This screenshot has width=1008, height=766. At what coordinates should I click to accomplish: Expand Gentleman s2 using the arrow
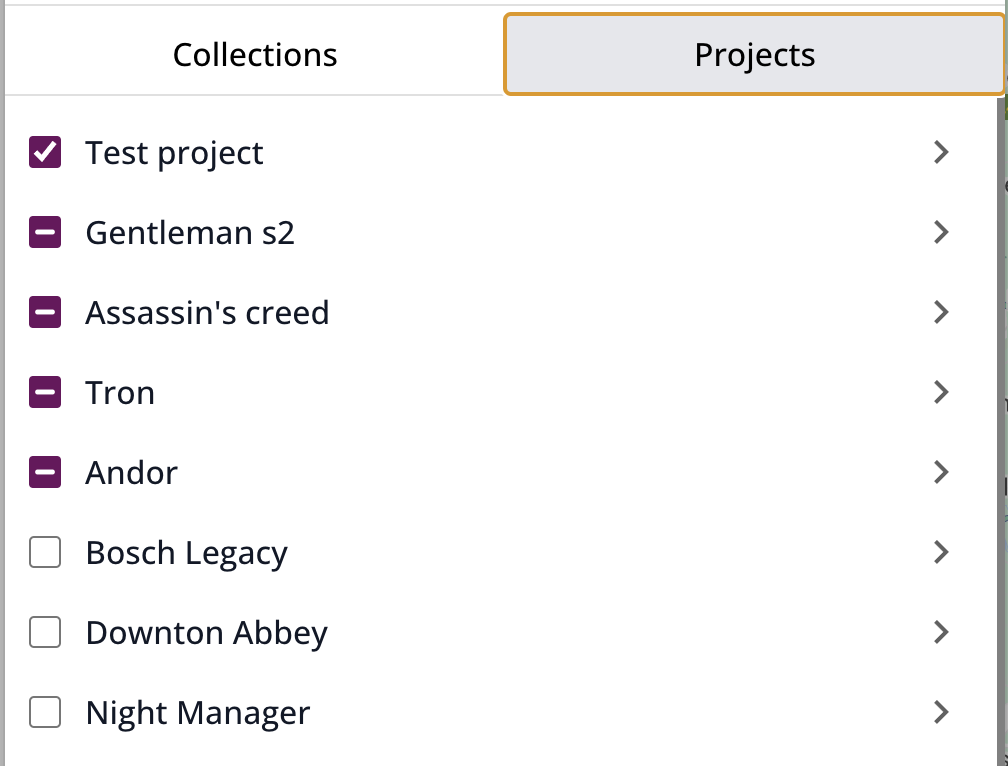click(x=941, y=232)
